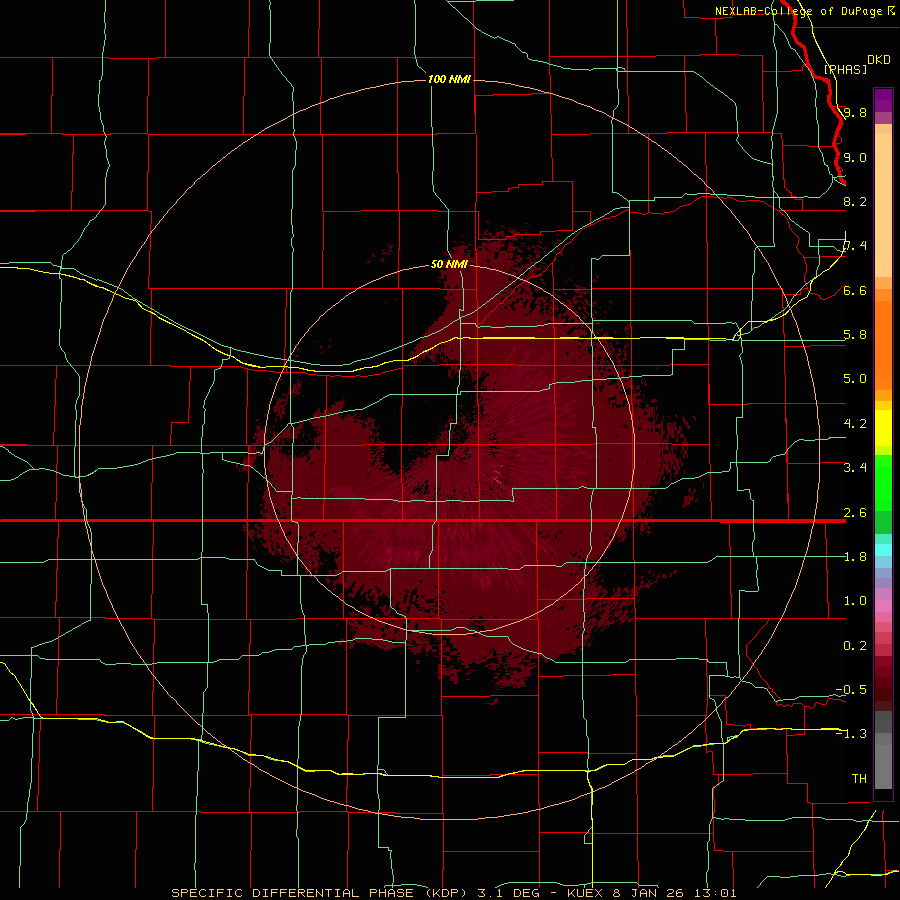Click the 5.0 value on the color scale
Image resolution: width=900 pixels, height=900 pixels.
(855, 379)
